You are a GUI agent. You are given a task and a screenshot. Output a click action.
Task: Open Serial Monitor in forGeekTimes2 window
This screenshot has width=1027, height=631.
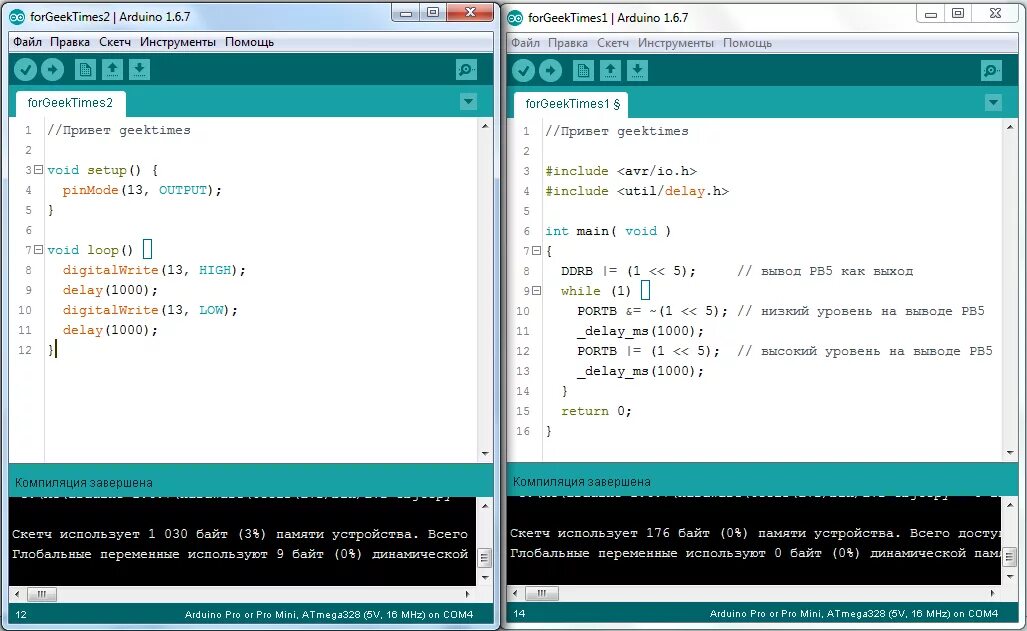pos(466,69)
